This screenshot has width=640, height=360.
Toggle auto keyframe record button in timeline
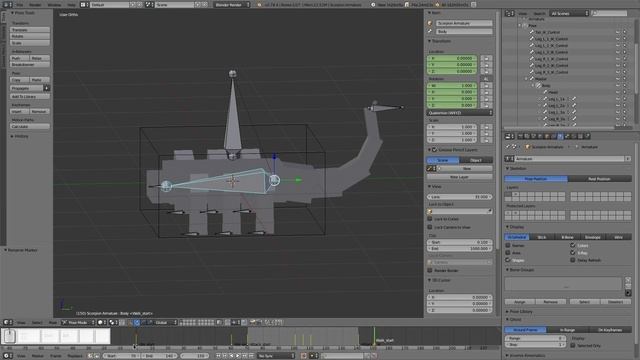point(304,356)
